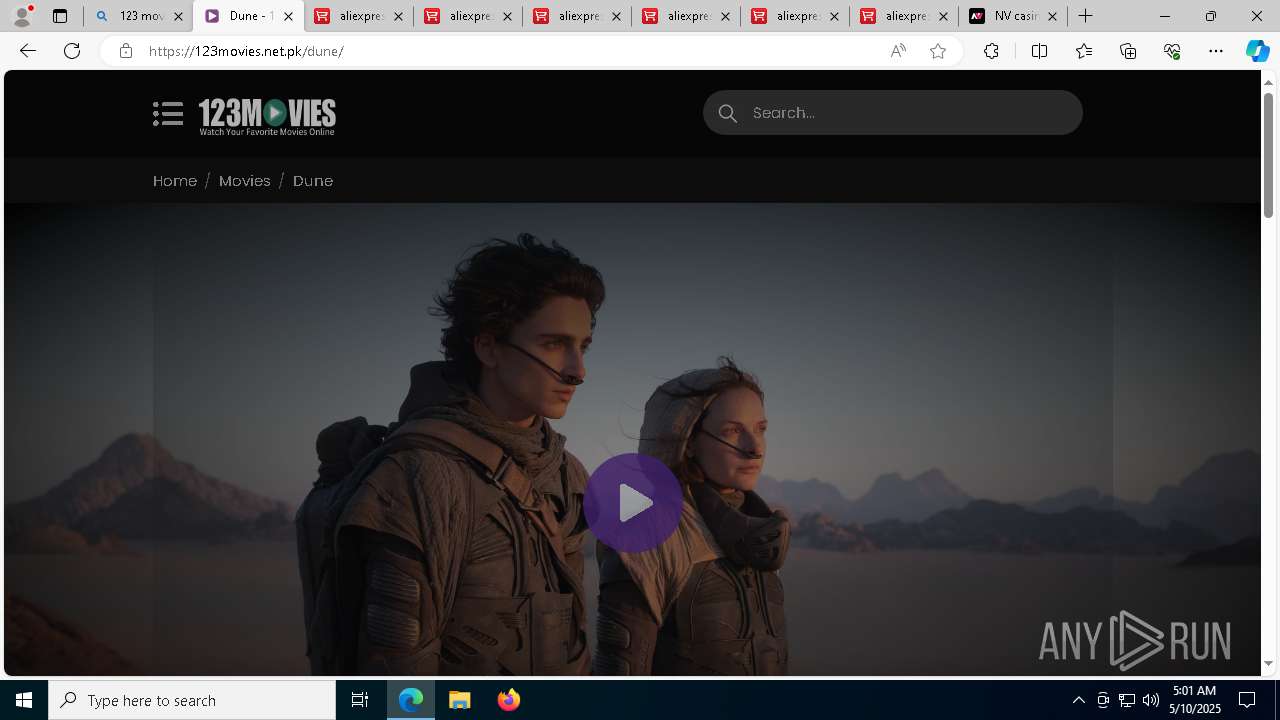Open volume control tray icon
Screen dimensions: 1280x720
coord(1151,700)
